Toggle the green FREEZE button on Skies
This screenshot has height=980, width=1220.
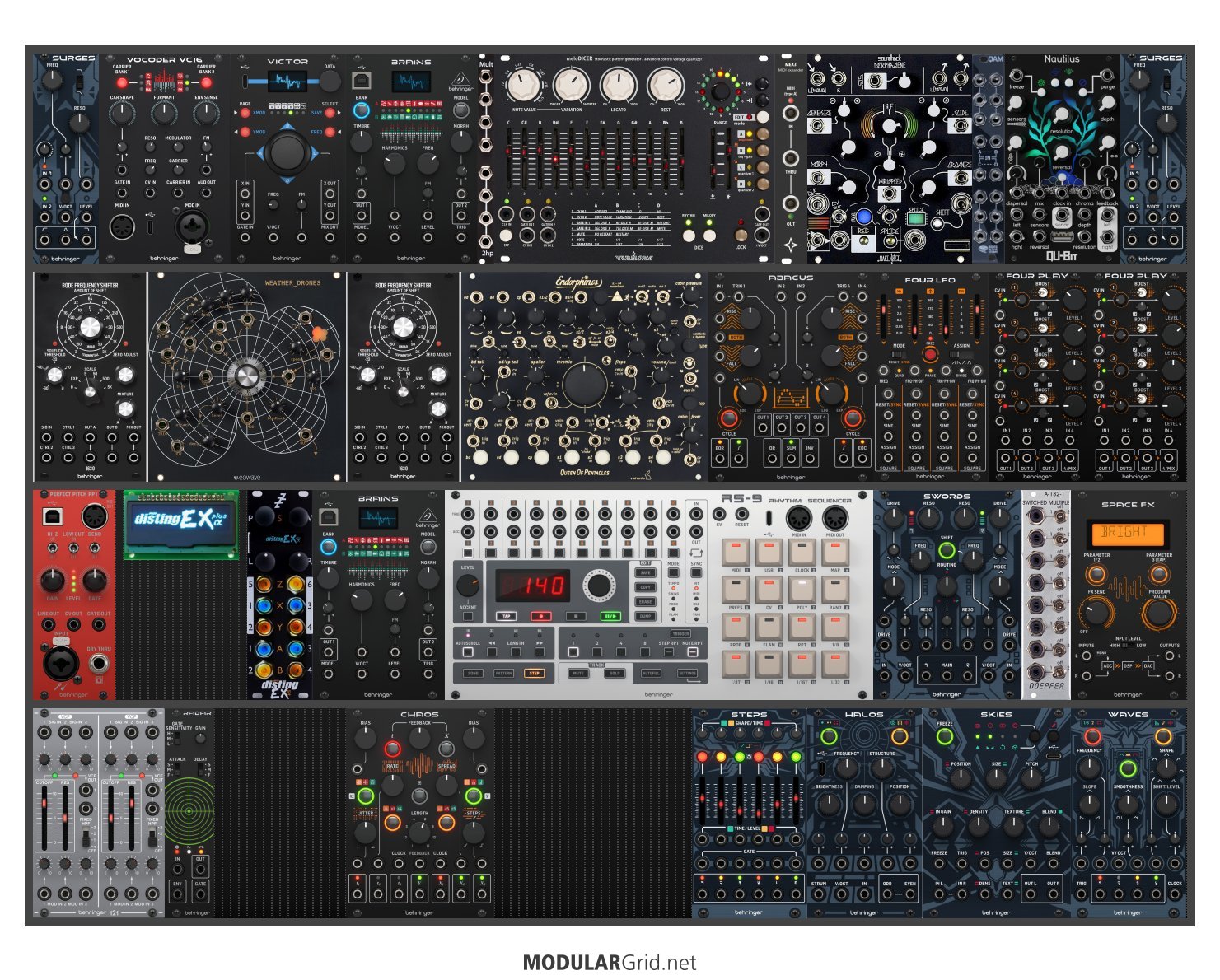click(946, 737)
